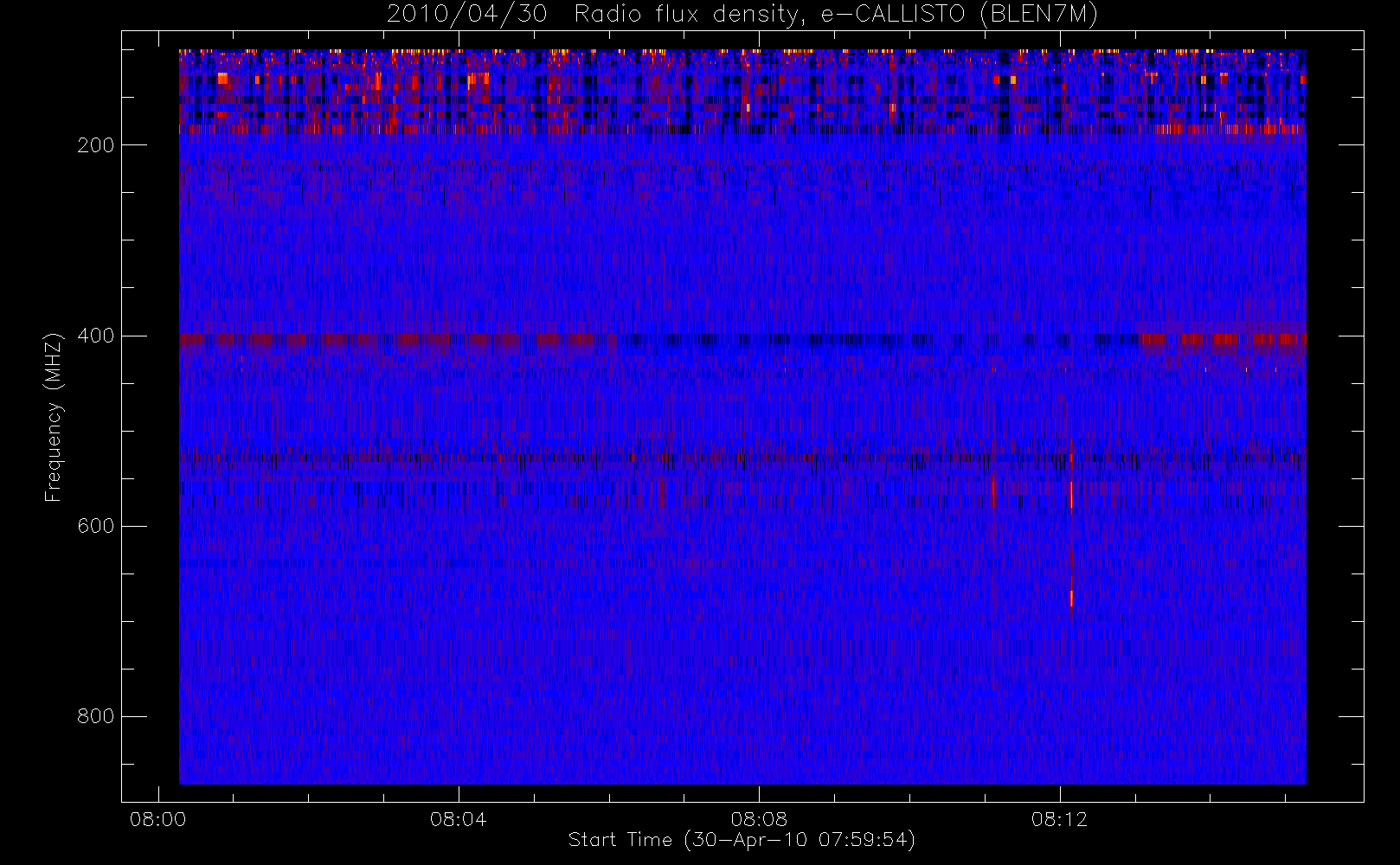Click the "08:04" time tick label
This screenshot has height=865, width=1400.
point(458,818)
